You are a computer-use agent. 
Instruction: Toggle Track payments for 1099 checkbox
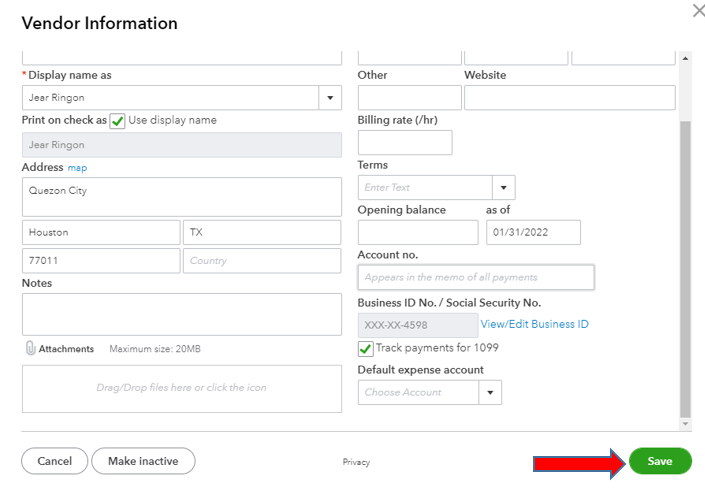tap(366, 348)
